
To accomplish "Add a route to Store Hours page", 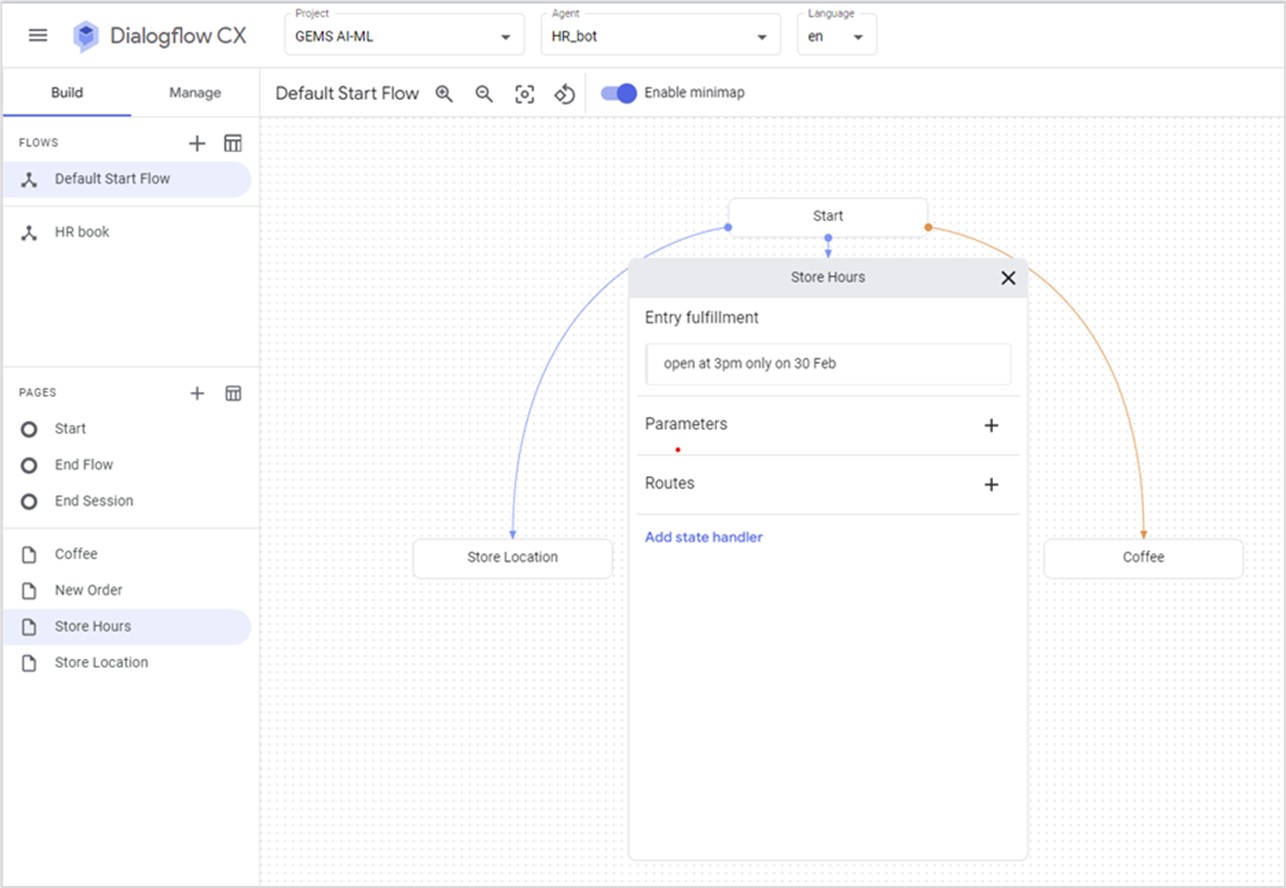I will (991, 484).
